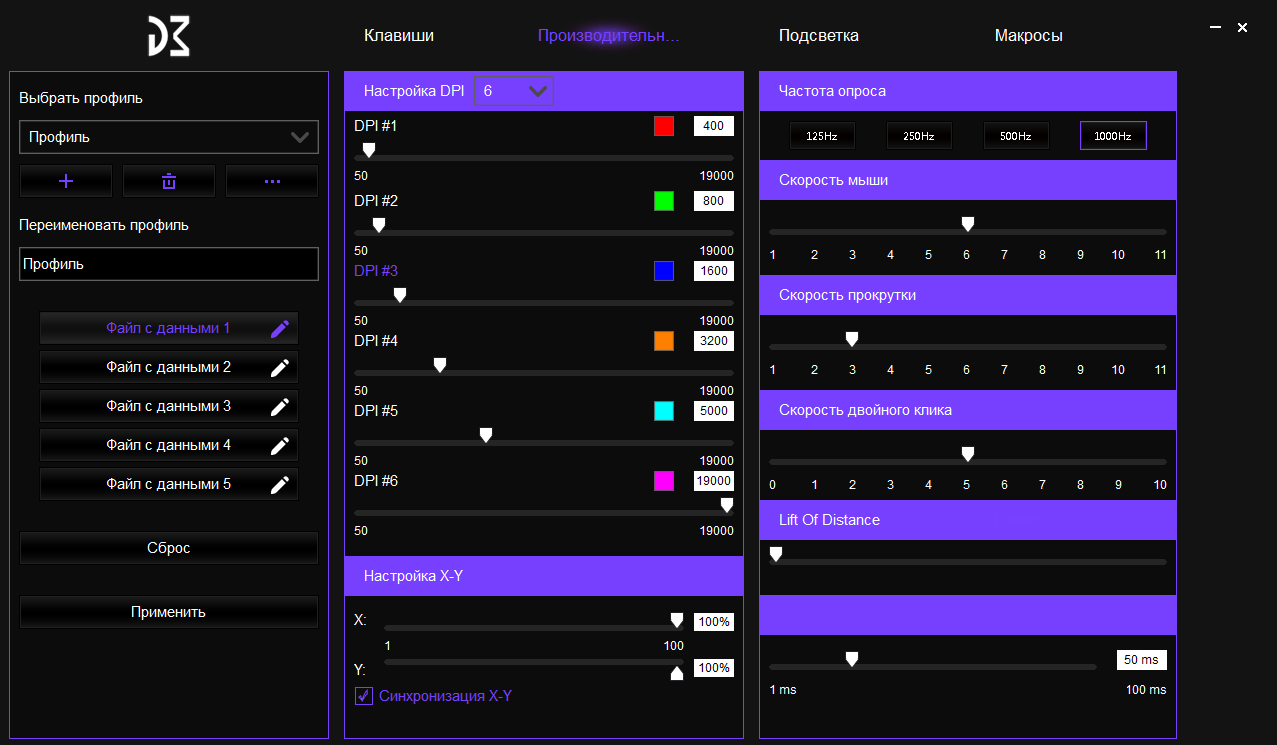Click pencil icon for Файл с данными 1
Image resolution: width=1277 pixels, height=745 pixels.
coord(280,328)
